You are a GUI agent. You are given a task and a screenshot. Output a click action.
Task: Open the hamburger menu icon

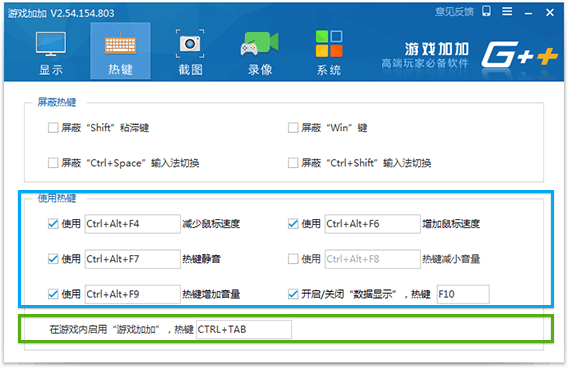click(507, 12)
